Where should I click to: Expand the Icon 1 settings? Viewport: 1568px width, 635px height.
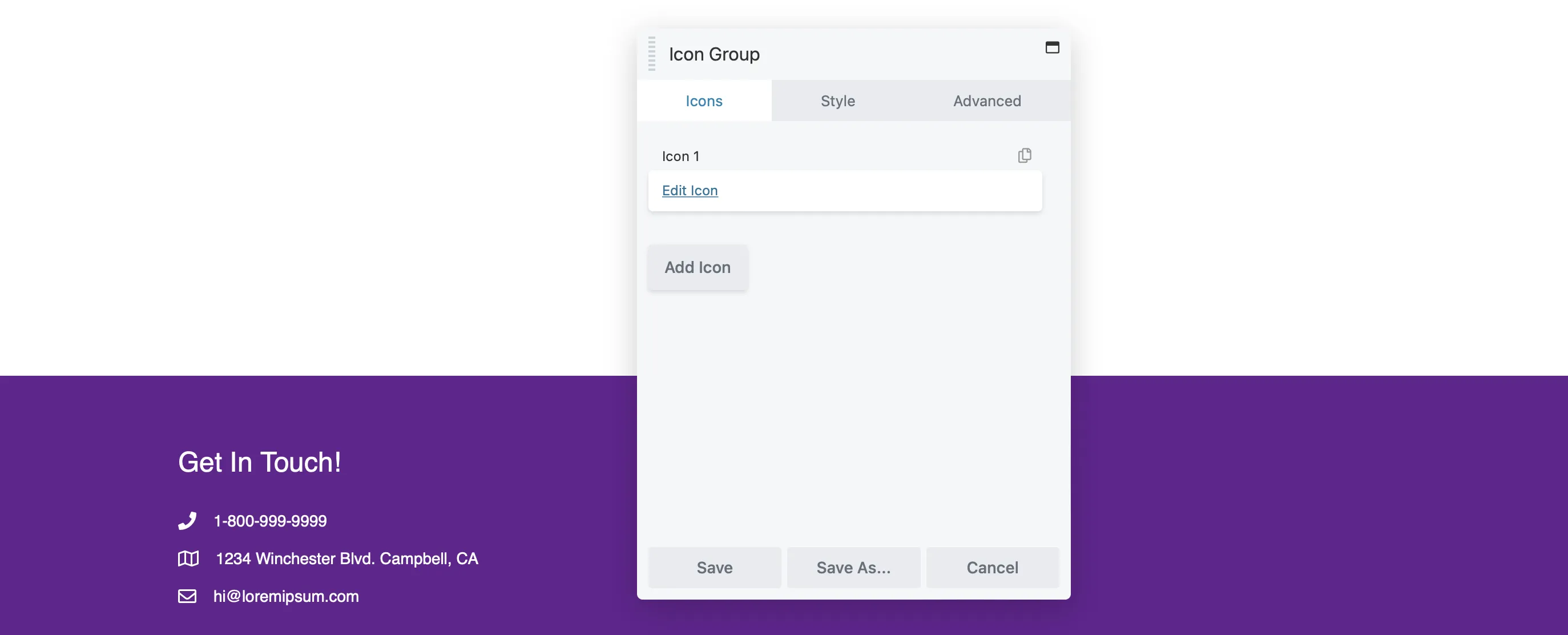(x=680, y=155)
